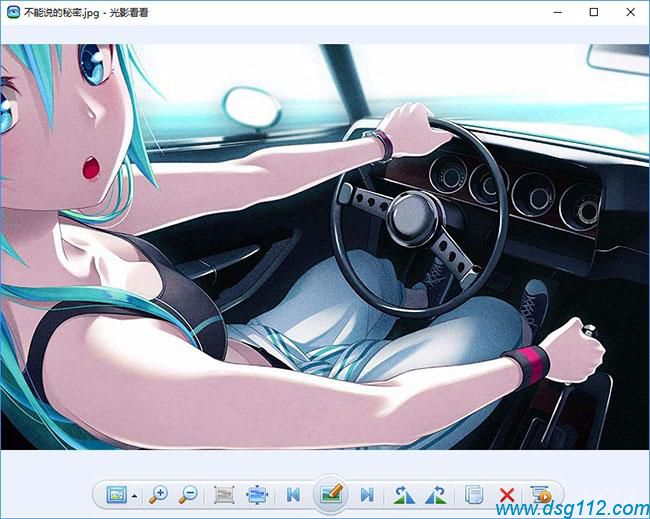Open the edit image button

coord(330,494)
